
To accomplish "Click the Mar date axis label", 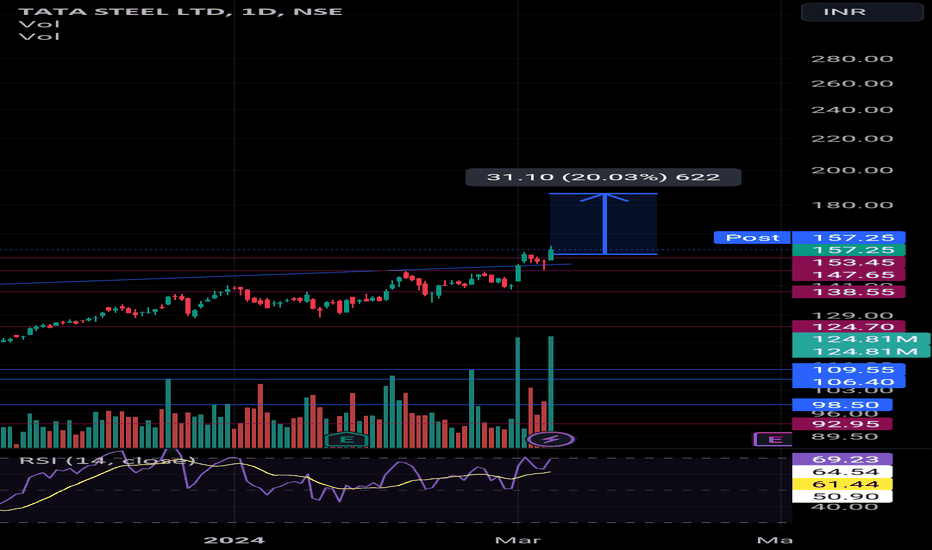I will tap(518, 540).
